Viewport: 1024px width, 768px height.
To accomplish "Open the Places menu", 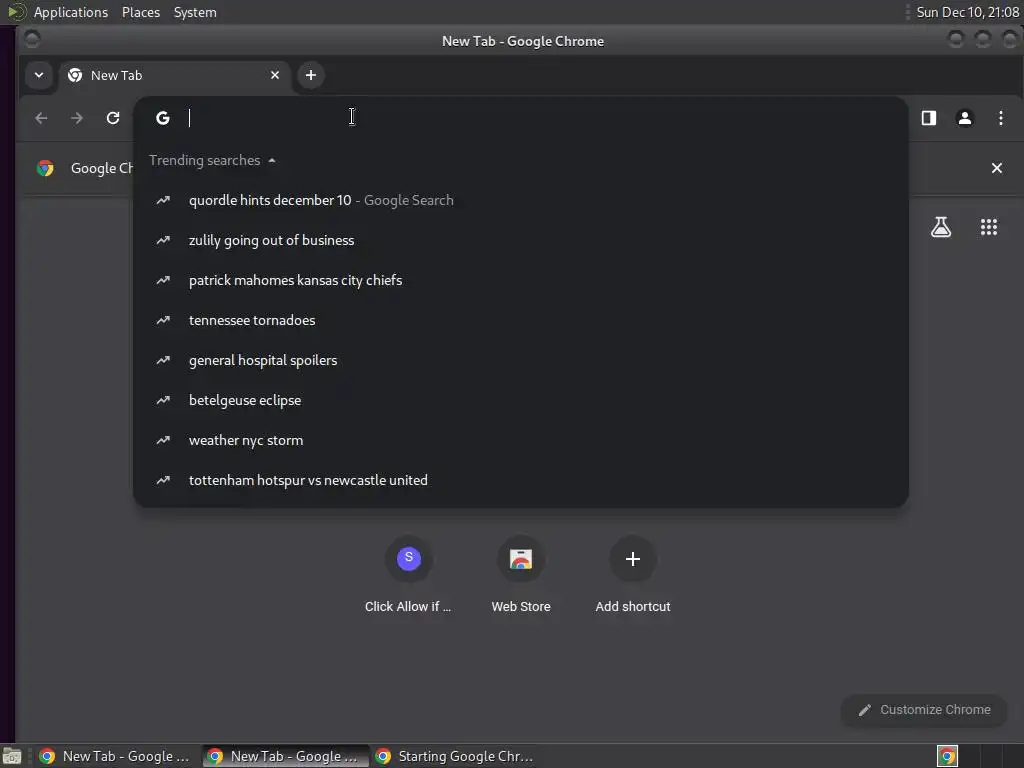I will 141,12.
